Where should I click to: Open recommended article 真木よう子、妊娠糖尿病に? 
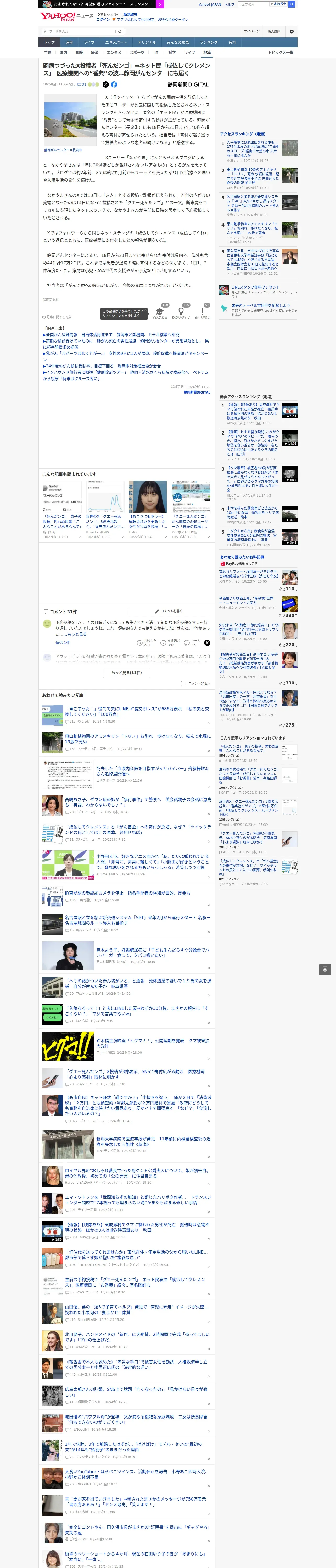[153, 952]
